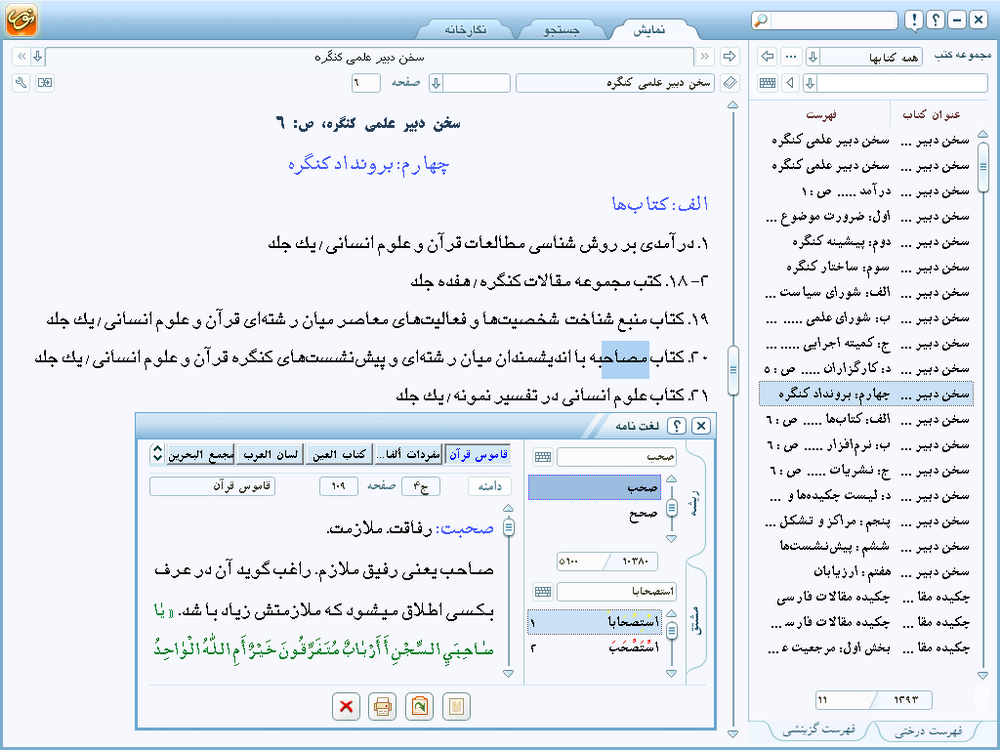Click the book list filter input field
This screenshot has width=1000, height=750.
pyautogui.click(x=902, y=83)
